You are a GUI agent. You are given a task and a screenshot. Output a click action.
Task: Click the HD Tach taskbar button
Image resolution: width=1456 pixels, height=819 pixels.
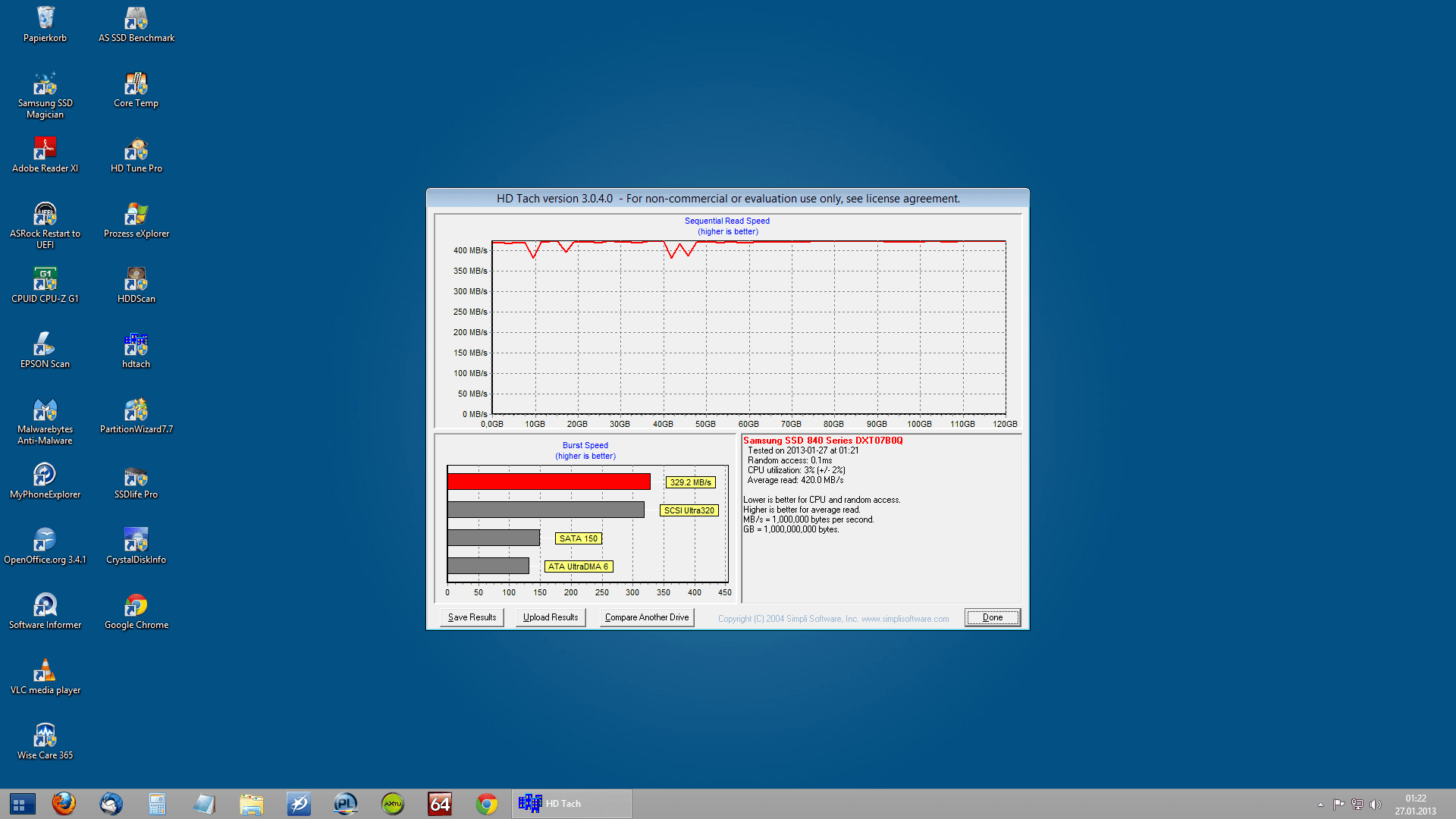point(572,804)
